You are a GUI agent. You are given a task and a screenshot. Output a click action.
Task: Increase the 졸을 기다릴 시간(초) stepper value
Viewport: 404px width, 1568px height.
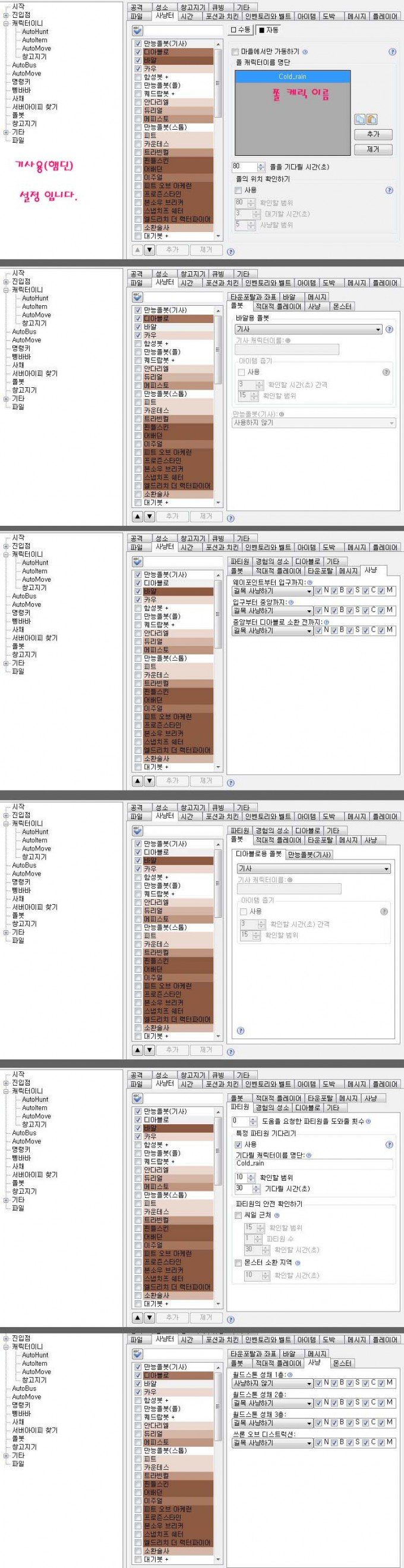click(261, 164)
